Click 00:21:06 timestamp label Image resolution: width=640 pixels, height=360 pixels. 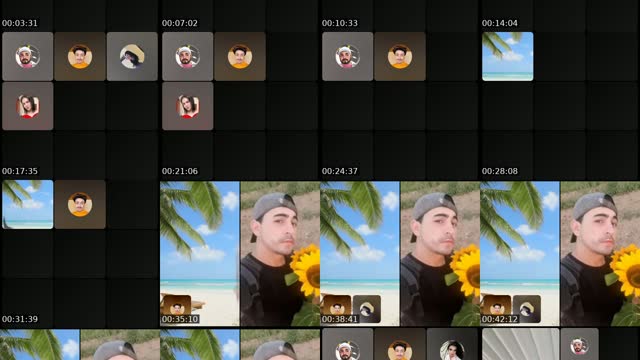(x=180, y=171)
